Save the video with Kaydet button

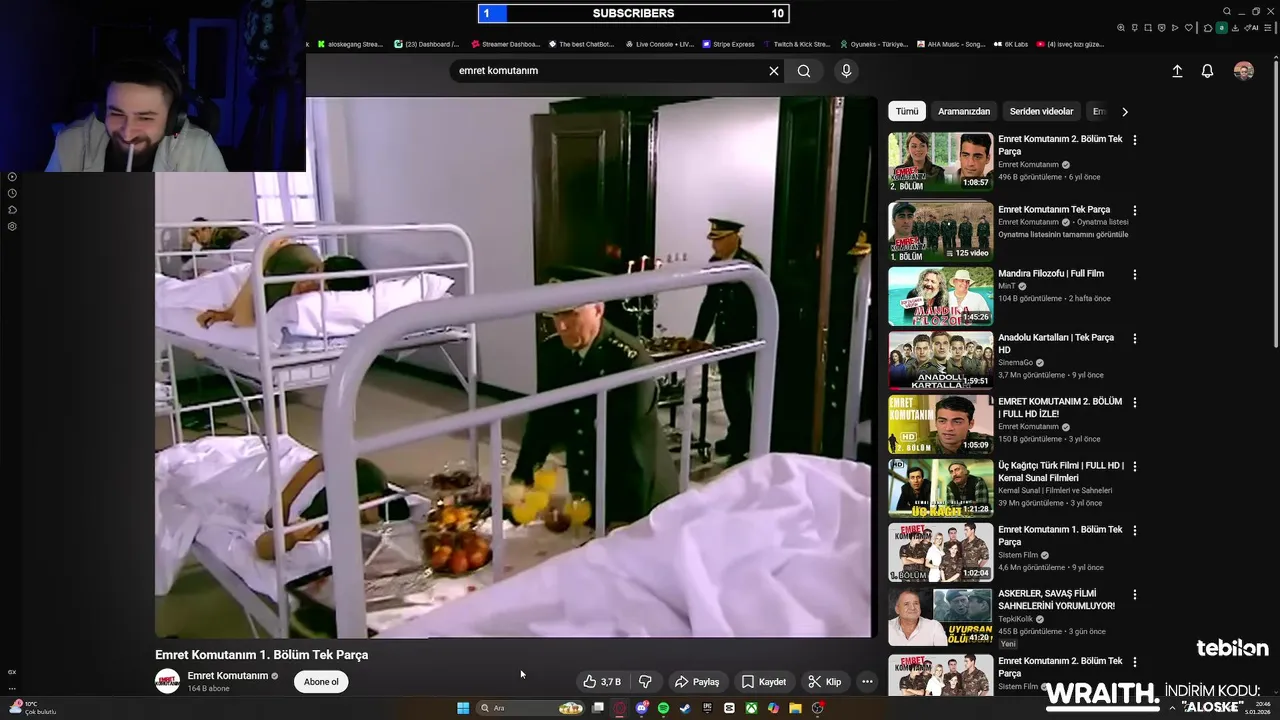(x=763, y=682)
